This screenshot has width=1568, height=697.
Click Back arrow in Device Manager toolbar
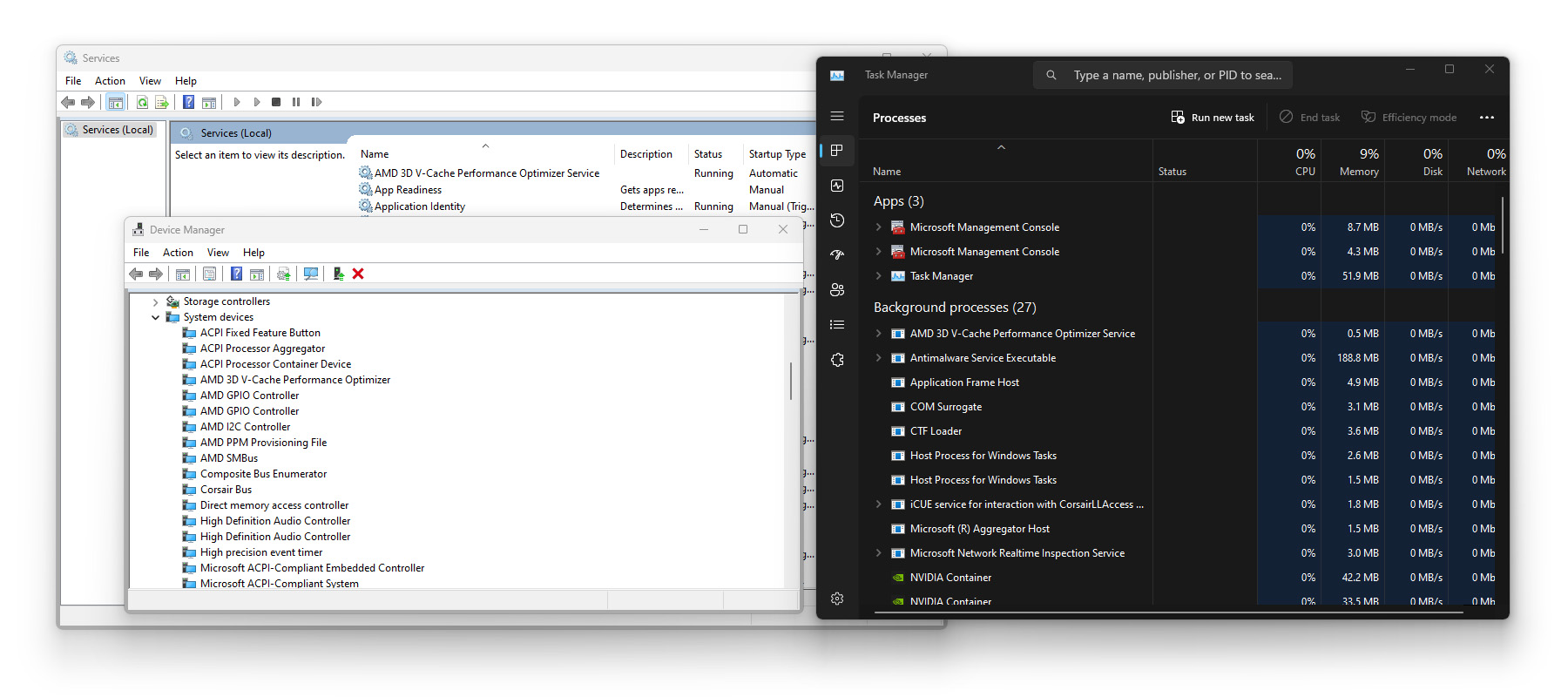(x=136, y=274)
